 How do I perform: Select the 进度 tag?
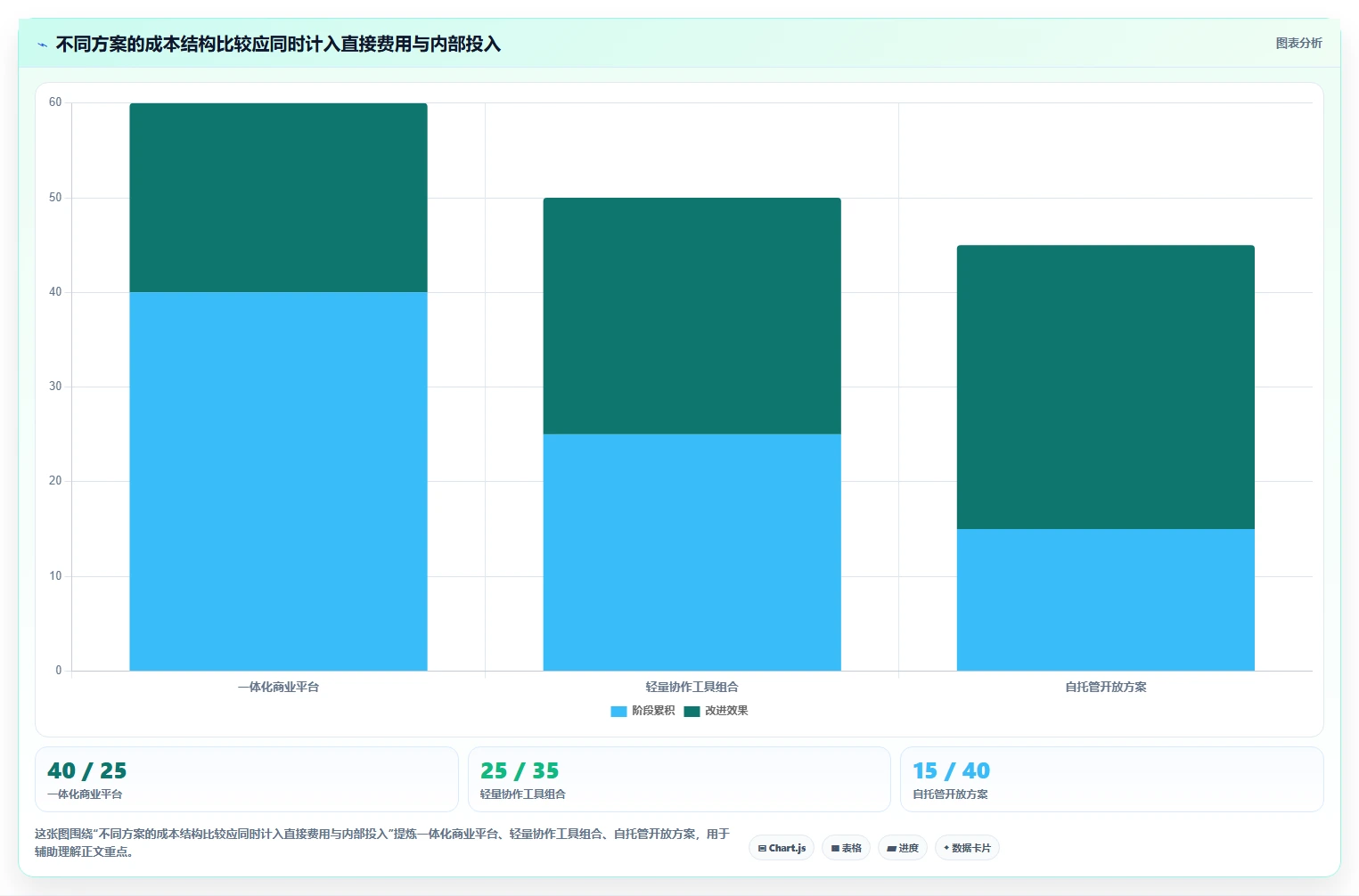[903, 848]
